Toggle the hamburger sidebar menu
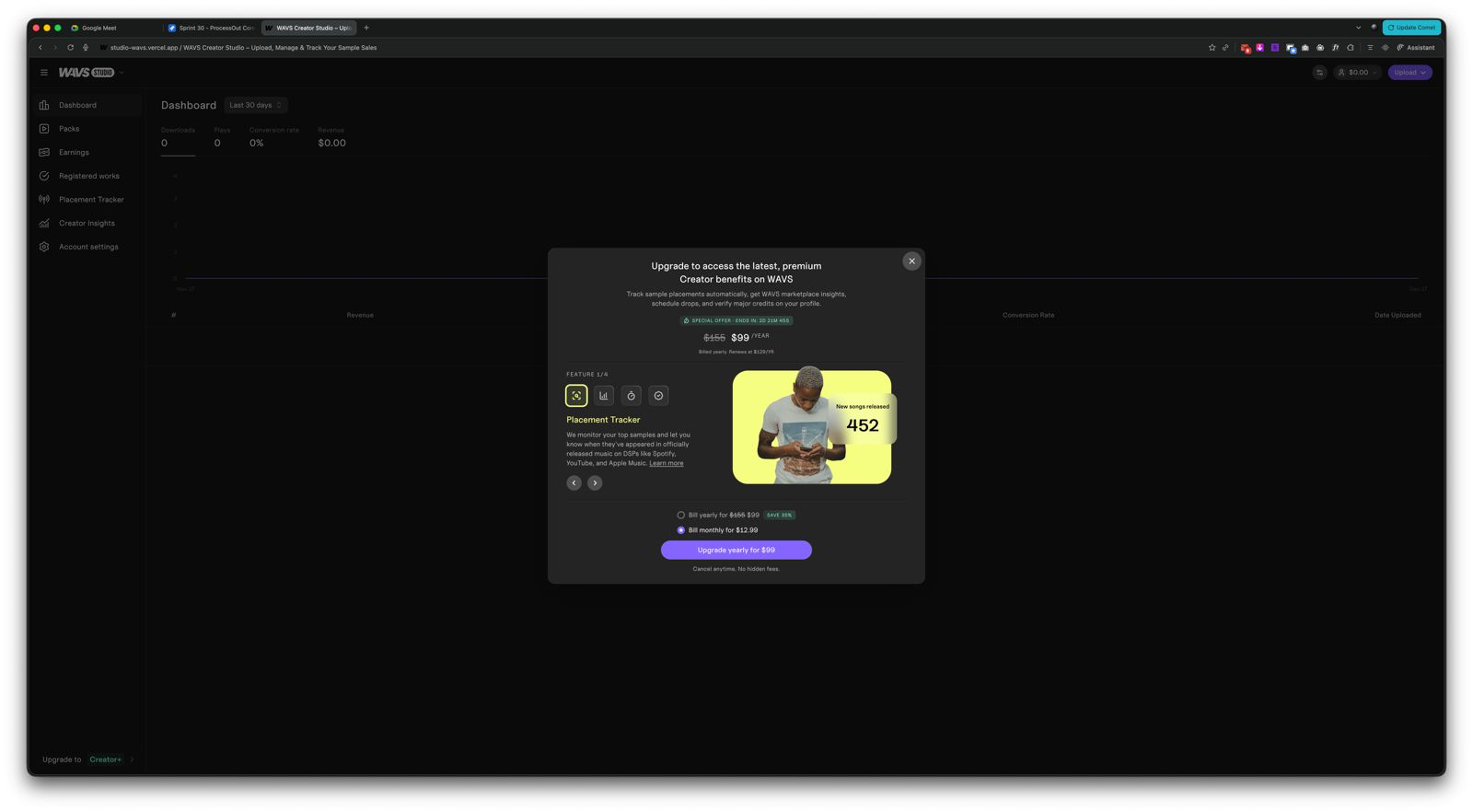Image resolution: width=1473 pixels, height=812 pixels. coord(43,73)
